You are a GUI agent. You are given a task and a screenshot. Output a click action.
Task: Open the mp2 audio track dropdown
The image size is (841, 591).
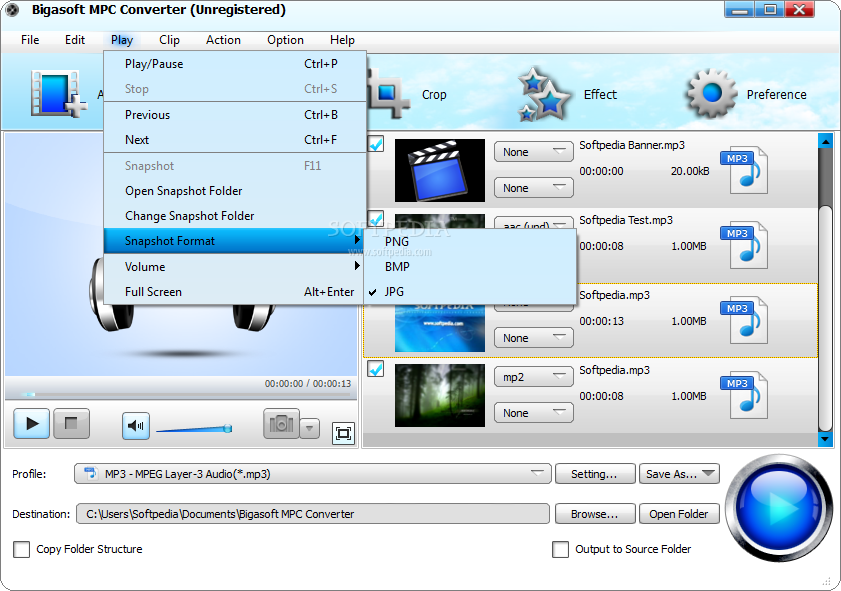click(534, 378)
